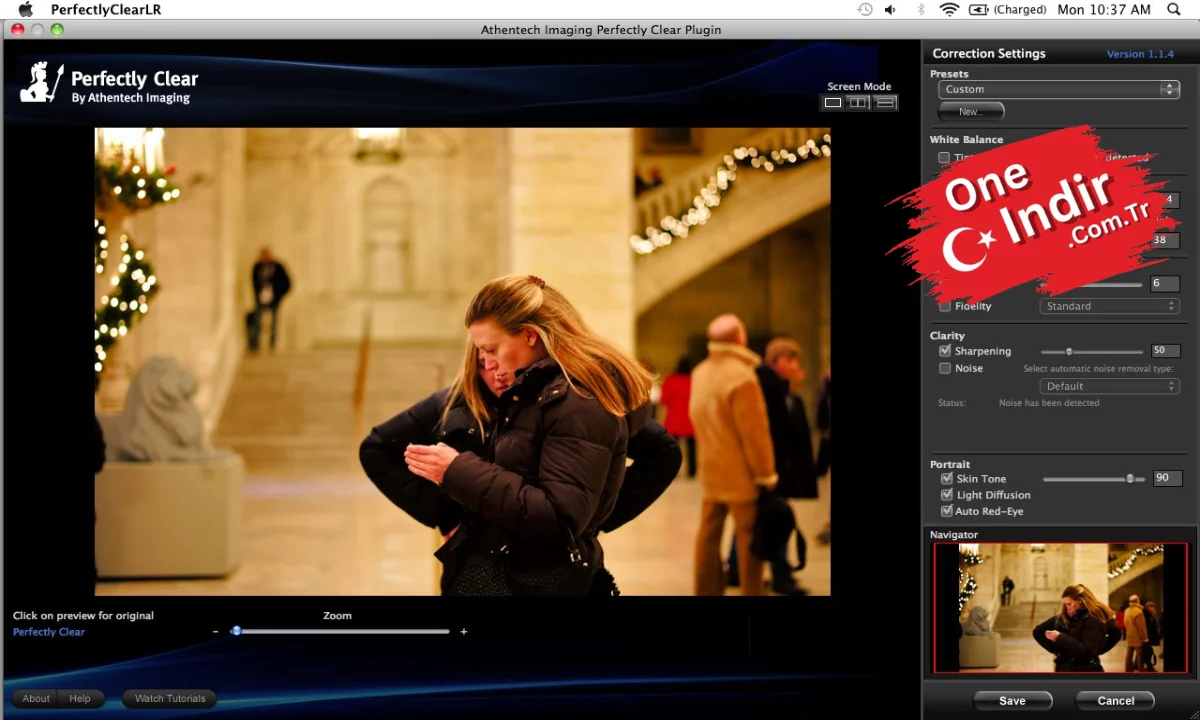Image resolution: width=1200 pixels, height=720 pixels.
Task: Click the Sharpening slider
Action: (x=1091, y=352)
